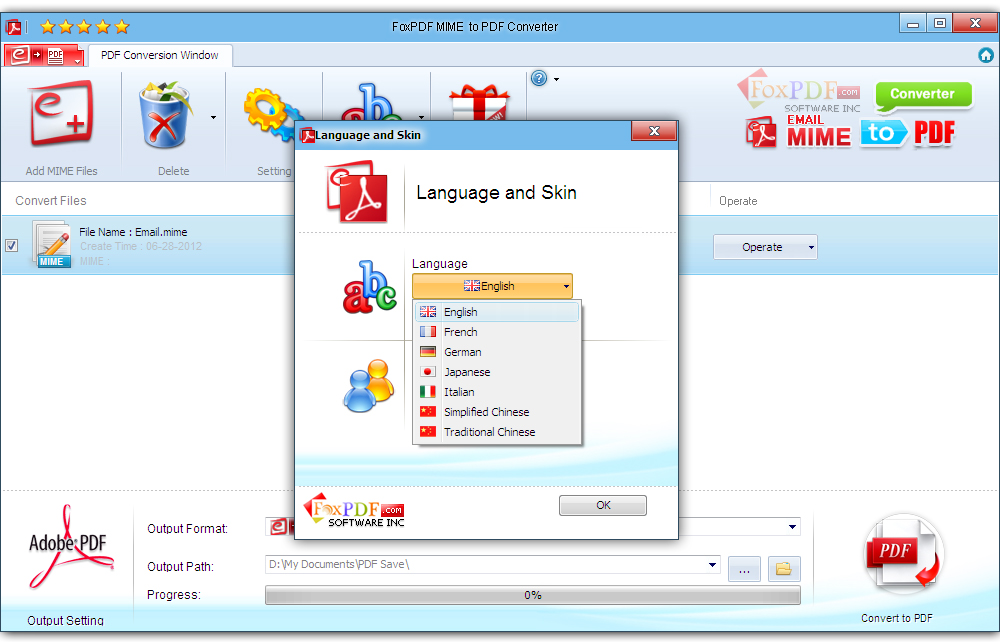Click the FoxPDF title bar app icon
Viewport: 1000px width, 642px height.
13,27
